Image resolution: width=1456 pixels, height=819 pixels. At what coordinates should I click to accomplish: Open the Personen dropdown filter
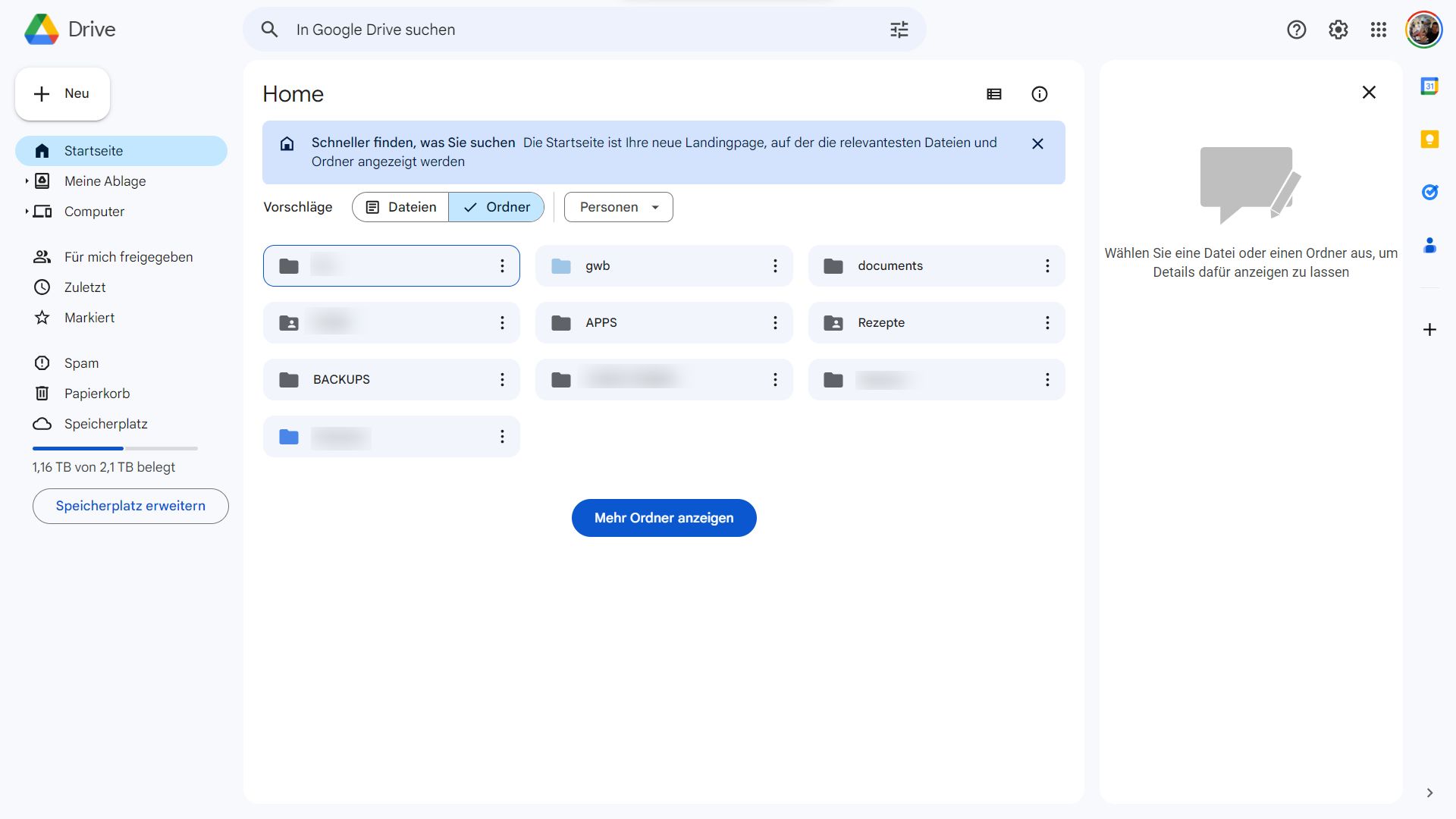coord(618,207)
